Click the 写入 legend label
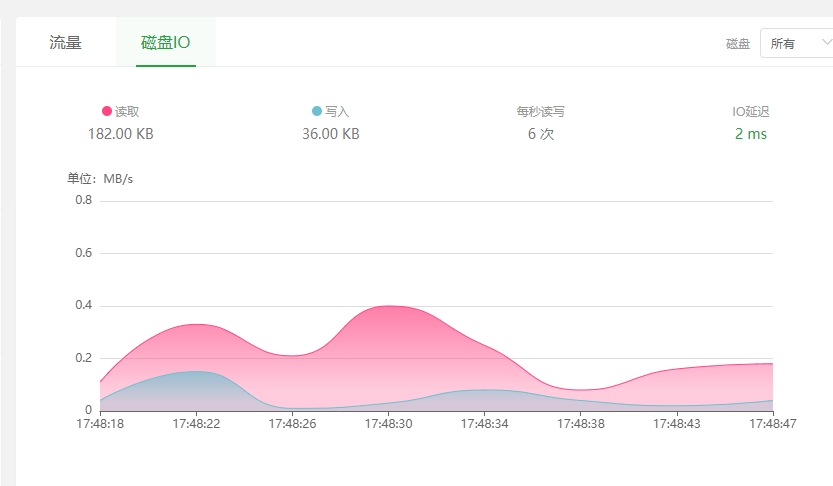The width and height of the screenshot is (833, 486). [x=337, y=112]
